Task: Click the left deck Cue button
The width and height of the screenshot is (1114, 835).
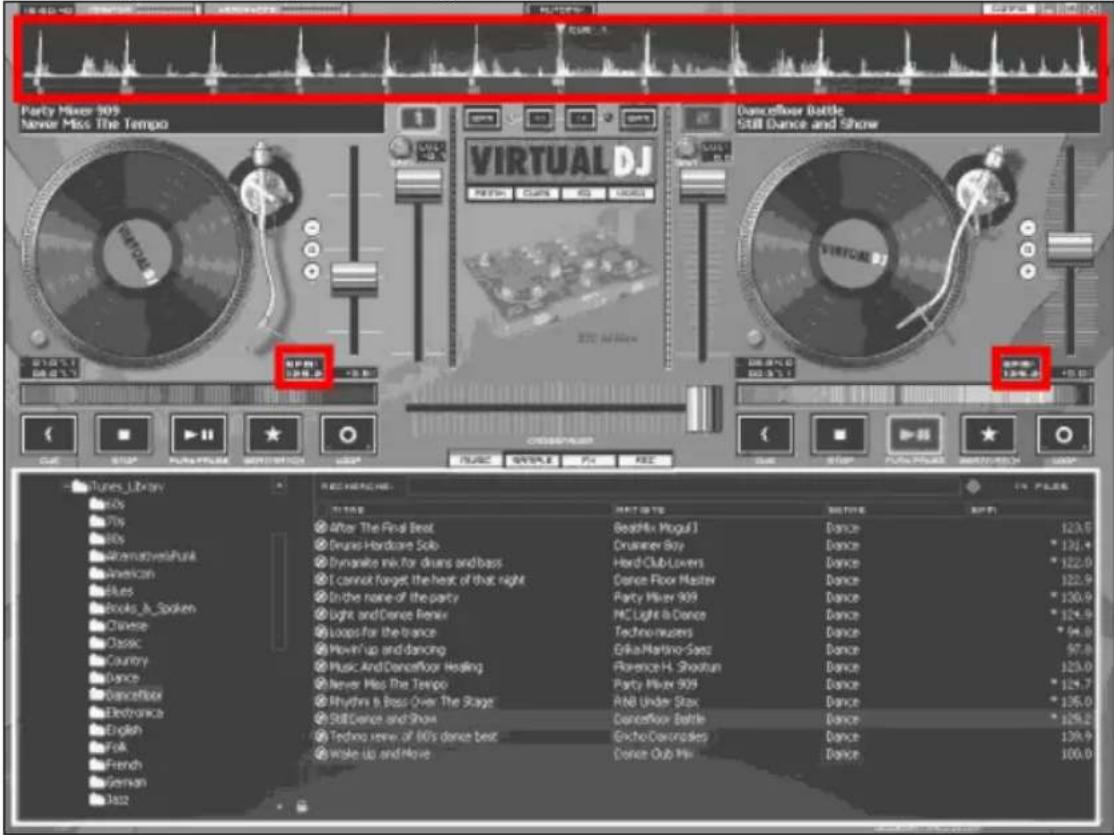Action: (x=48, y=434)
